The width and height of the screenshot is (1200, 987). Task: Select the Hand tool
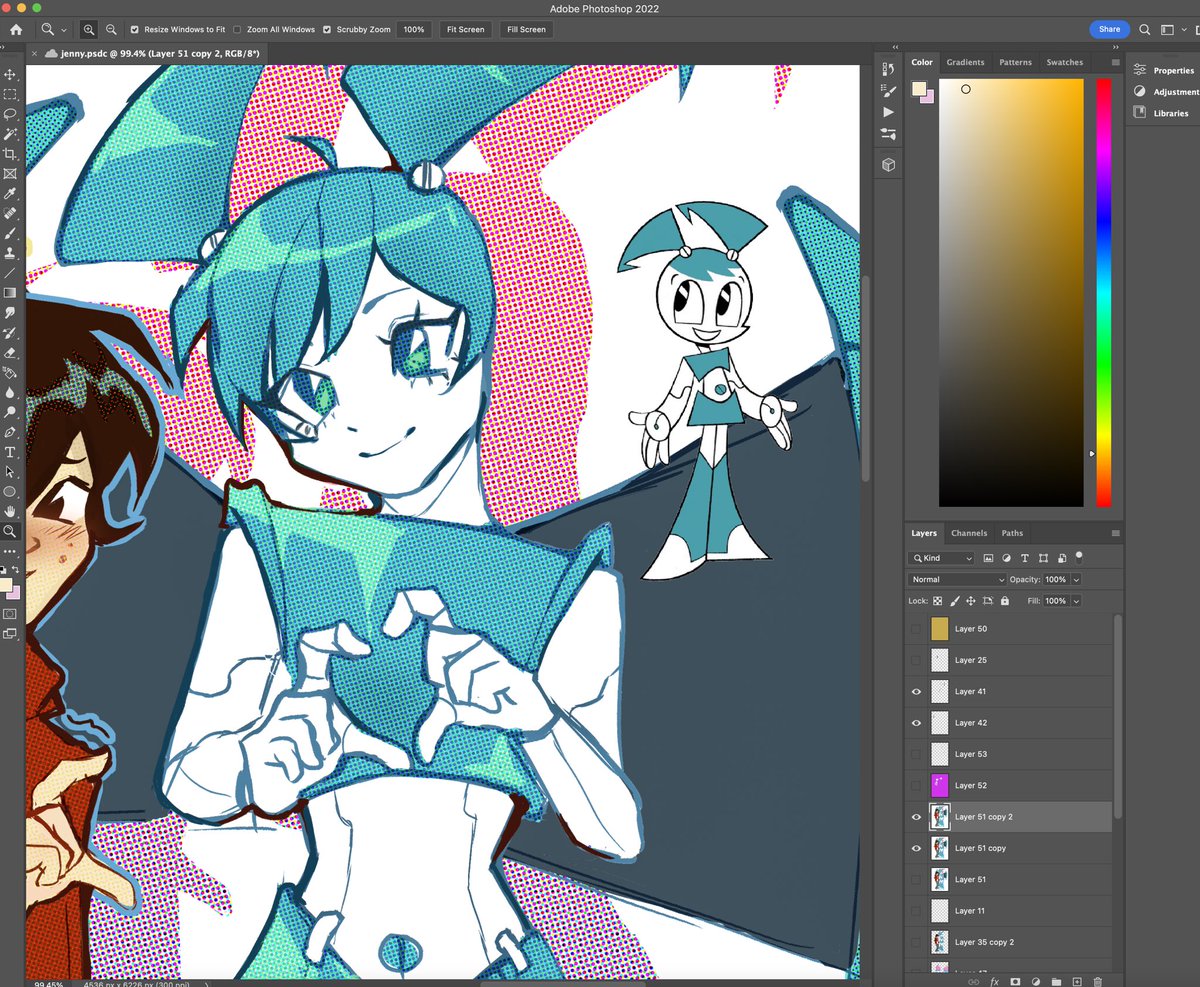(10, 511)
